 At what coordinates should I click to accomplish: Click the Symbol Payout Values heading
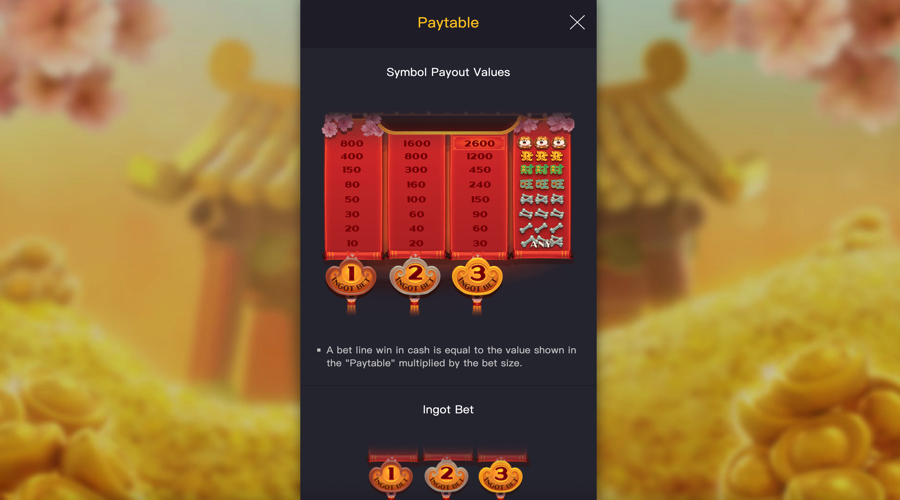[x=448, y=72]
